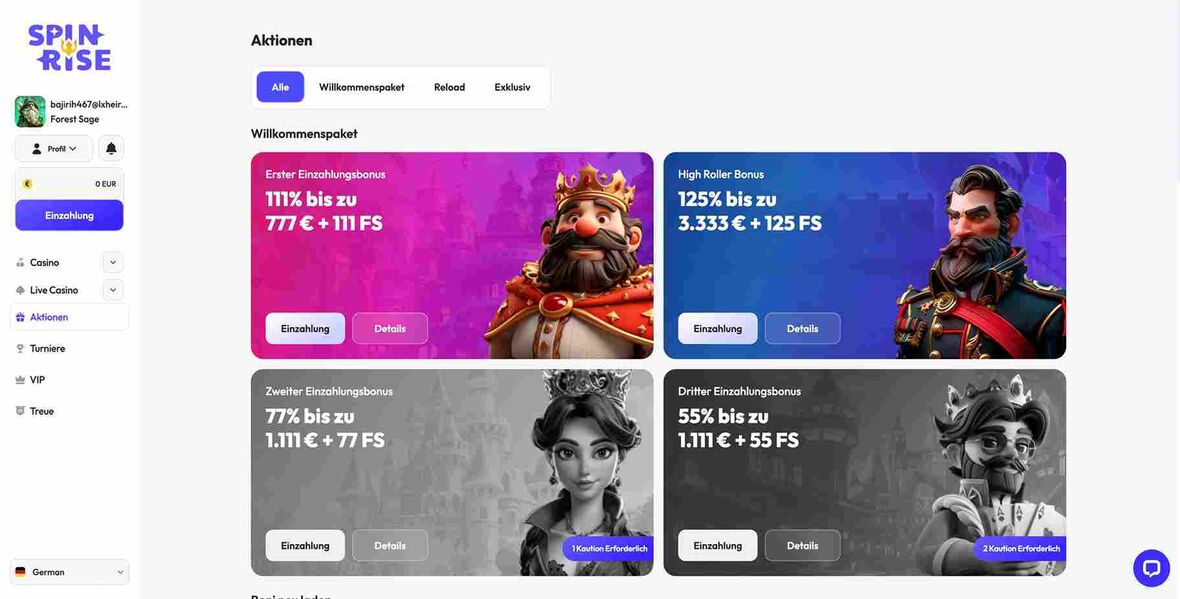Open Details of Erster Einzahlungsbonus

pos(390,329)
